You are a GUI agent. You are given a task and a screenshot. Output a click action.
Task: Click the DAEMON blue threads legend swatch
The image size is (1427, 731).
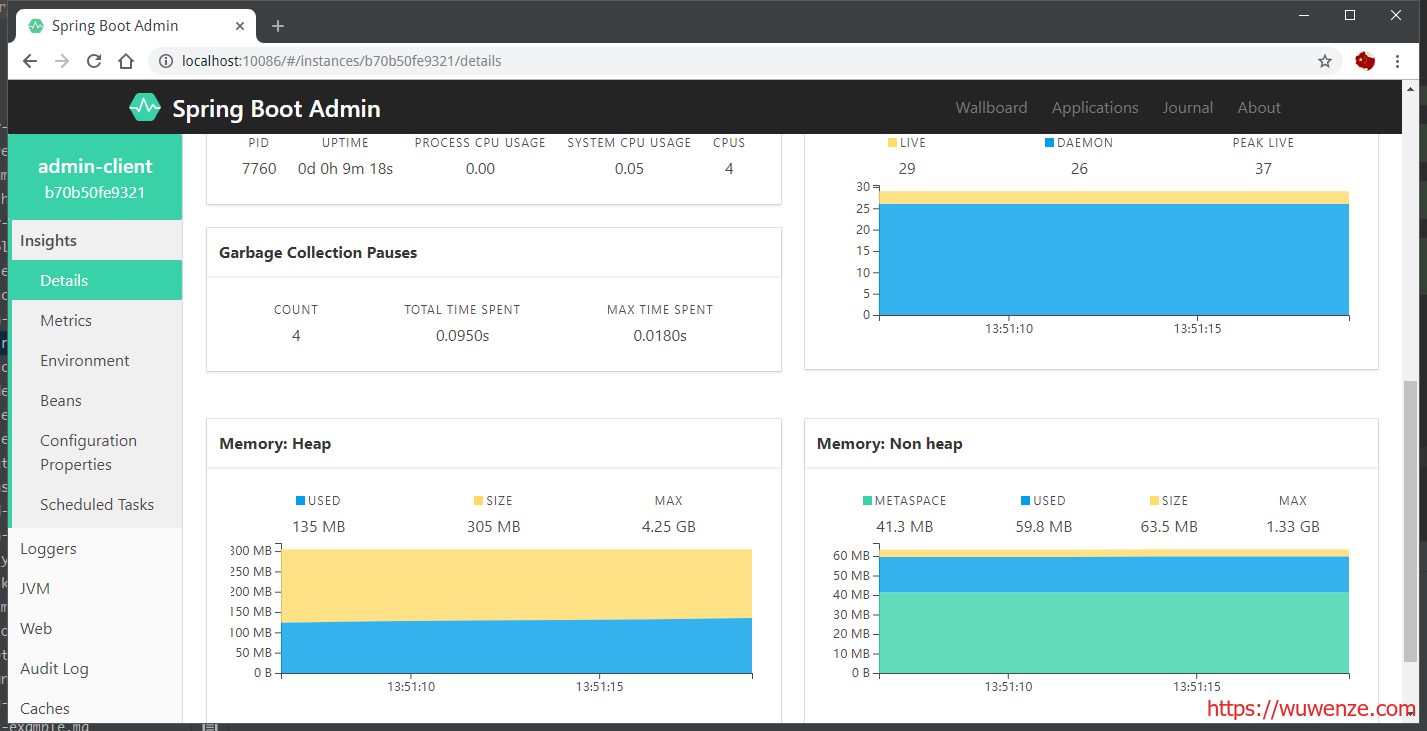(1049, 143)
